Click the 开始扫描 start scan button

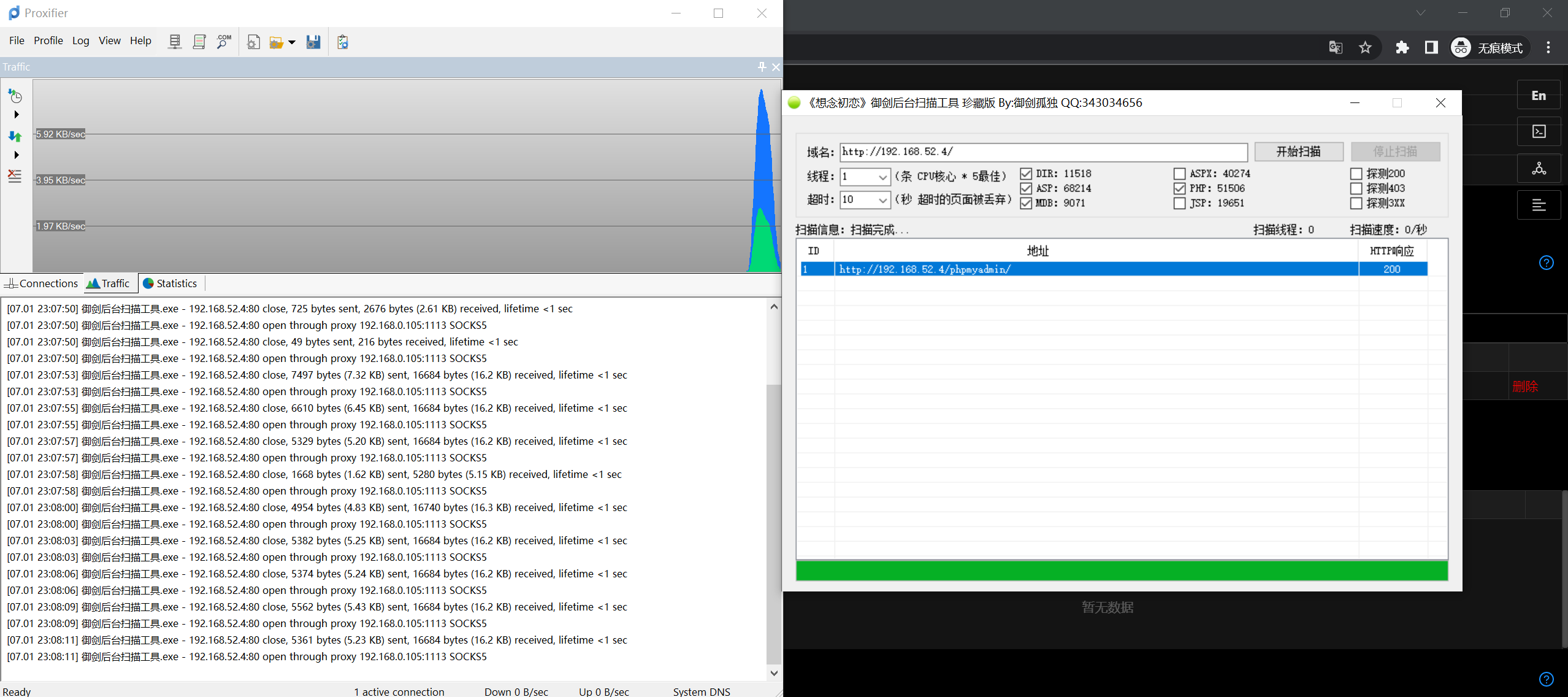pos(1299,152)
